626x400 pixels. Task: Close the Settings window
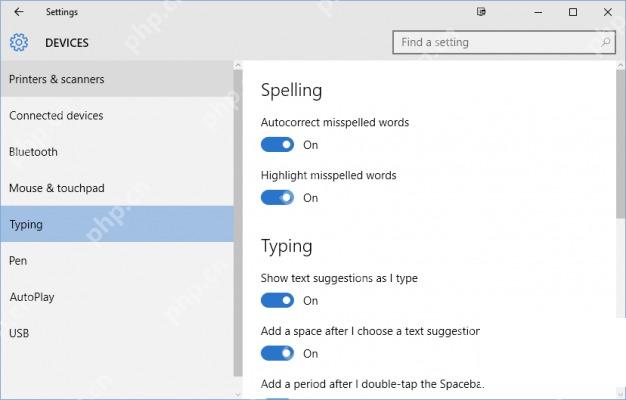click(608, 12)
